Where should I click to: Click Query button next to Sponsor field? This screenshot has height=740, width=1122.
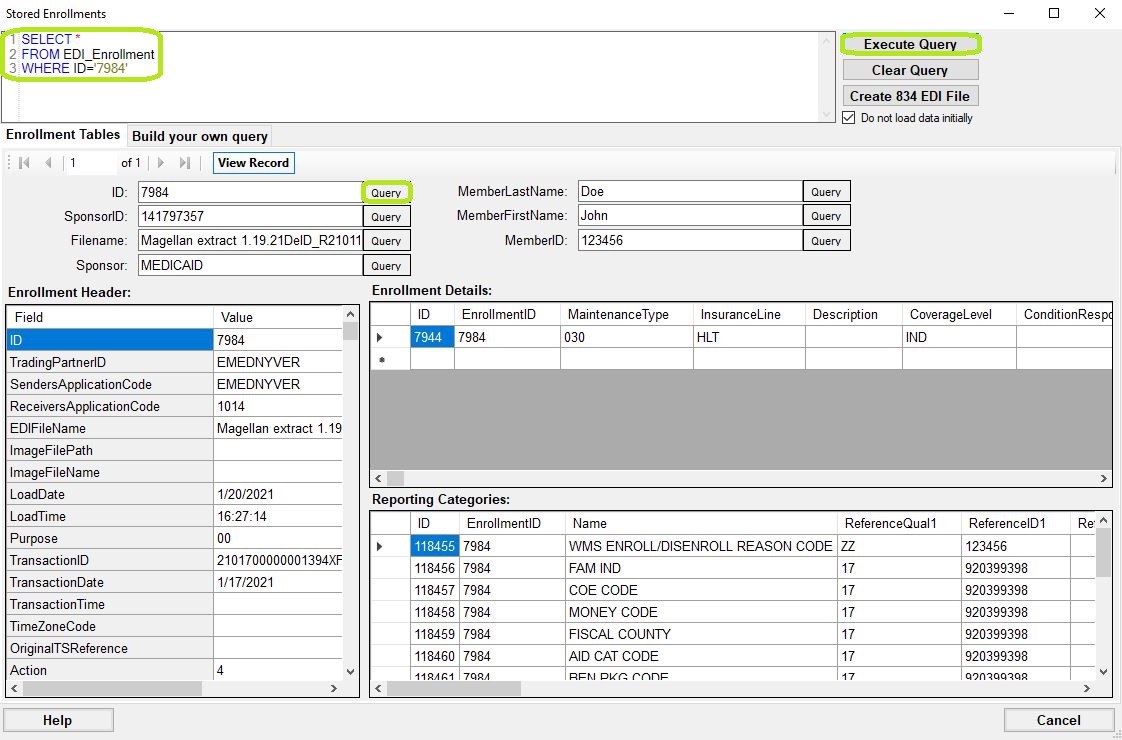(x=386, y=266)
